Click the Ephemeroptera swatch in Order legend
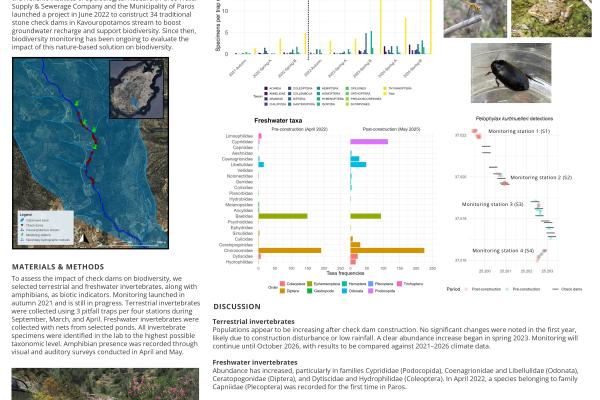Image resolution: width=600 pixels, height=400 pixels. click(x=310, y=284)
